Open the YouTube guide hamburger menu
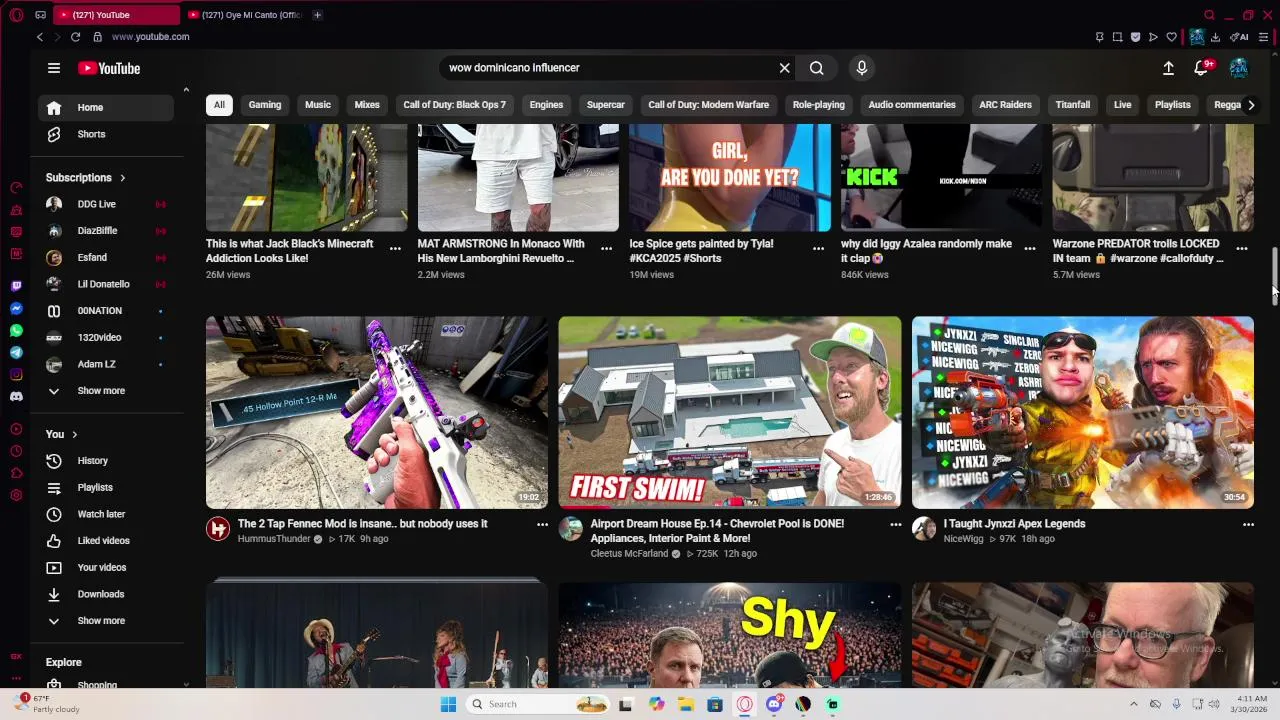1280x720 pixels. point(54,68)
